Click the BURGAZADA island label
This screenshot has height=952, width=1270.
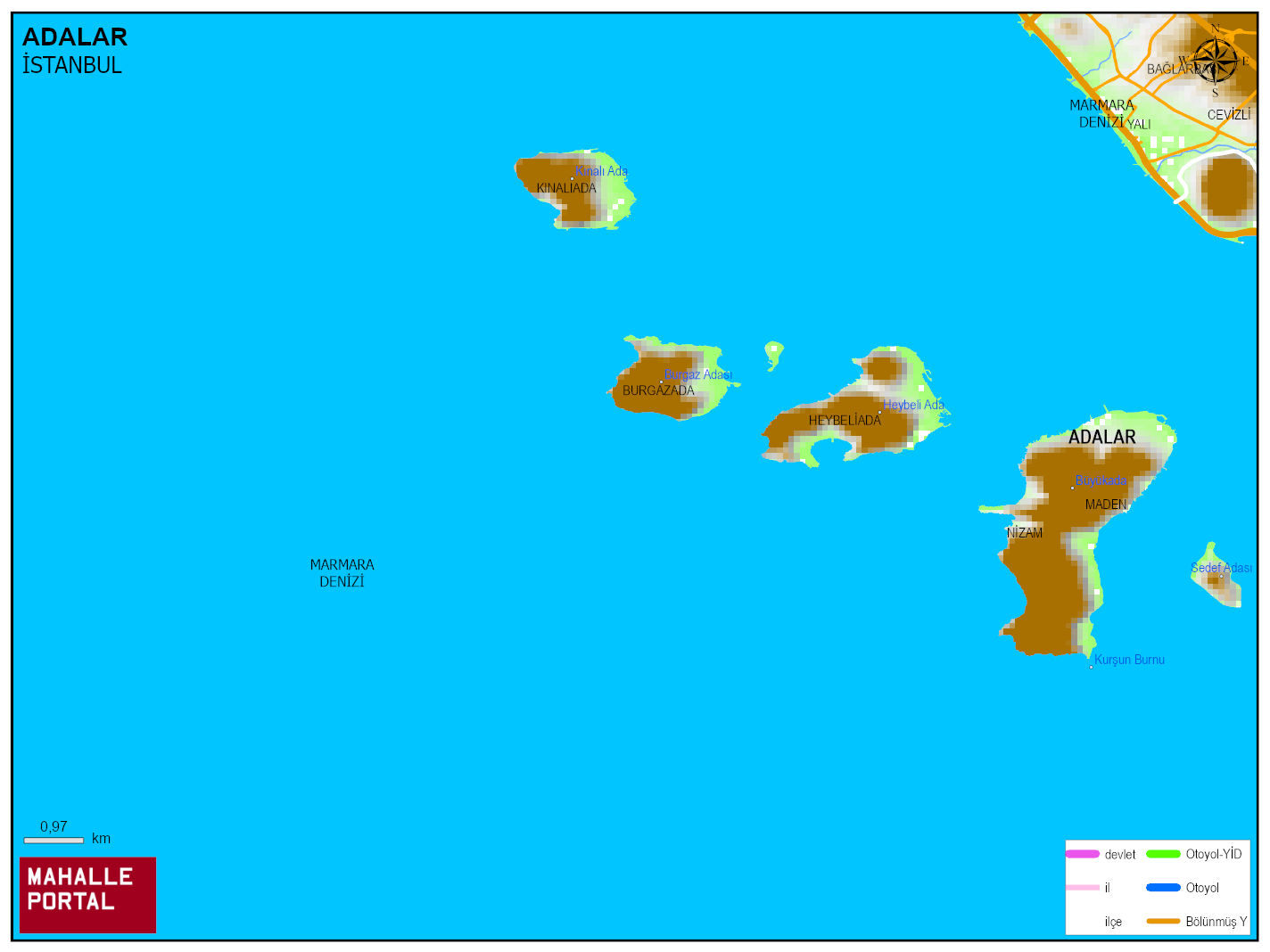[658, 390]
